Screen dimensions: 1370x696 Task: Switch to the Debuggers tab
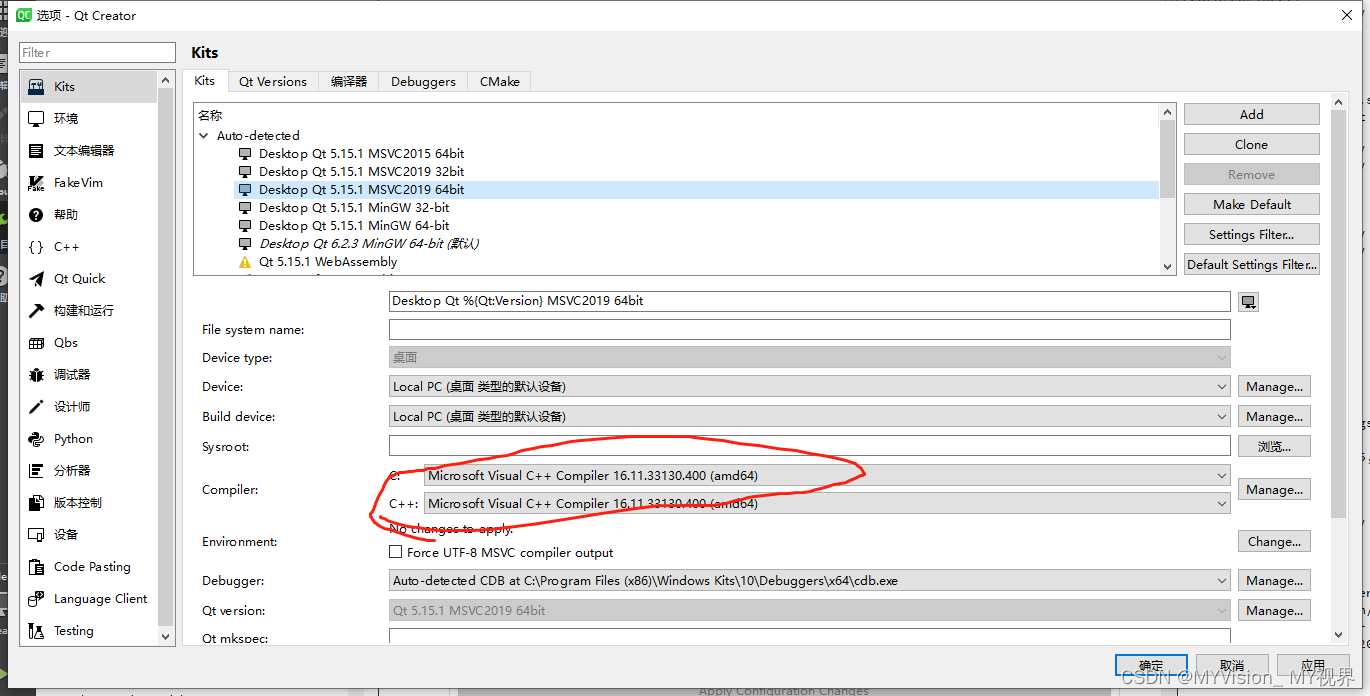[x=423, y=82]
